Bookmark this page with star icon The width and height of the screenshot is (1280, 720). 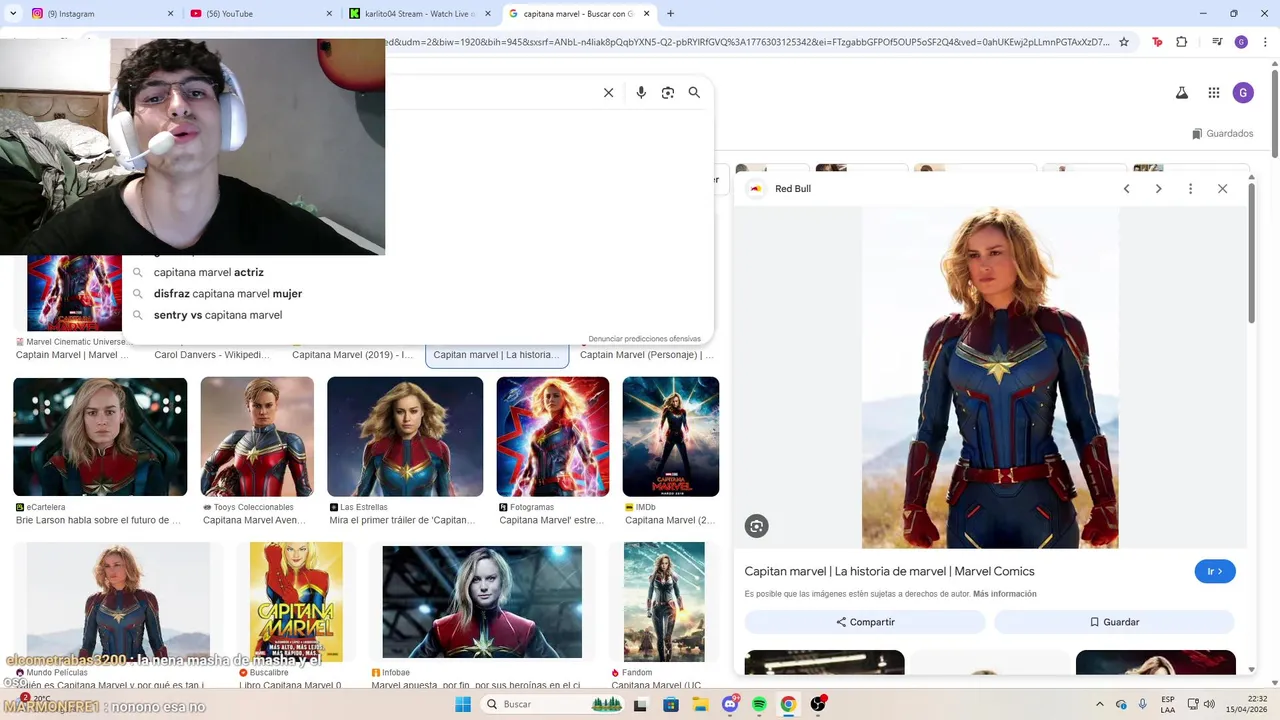tap(1124, 42)
